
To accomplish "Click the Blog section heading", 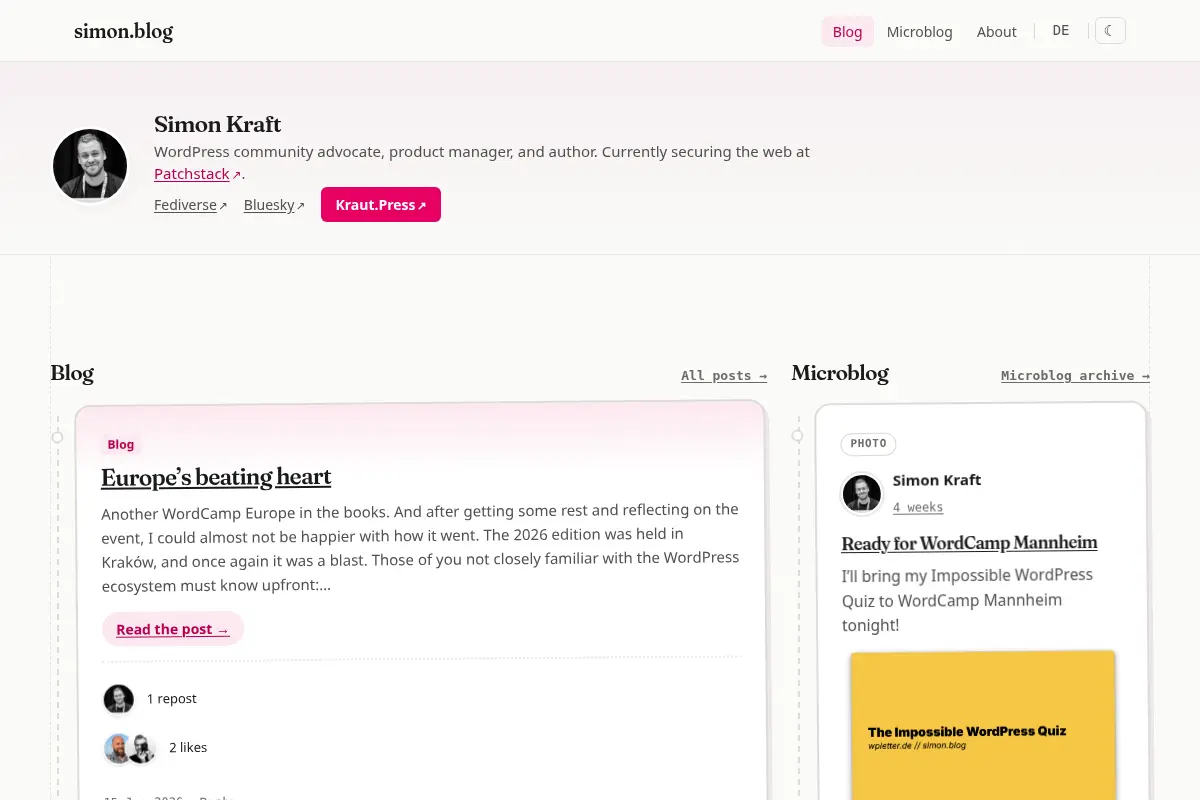I will 72,374.
